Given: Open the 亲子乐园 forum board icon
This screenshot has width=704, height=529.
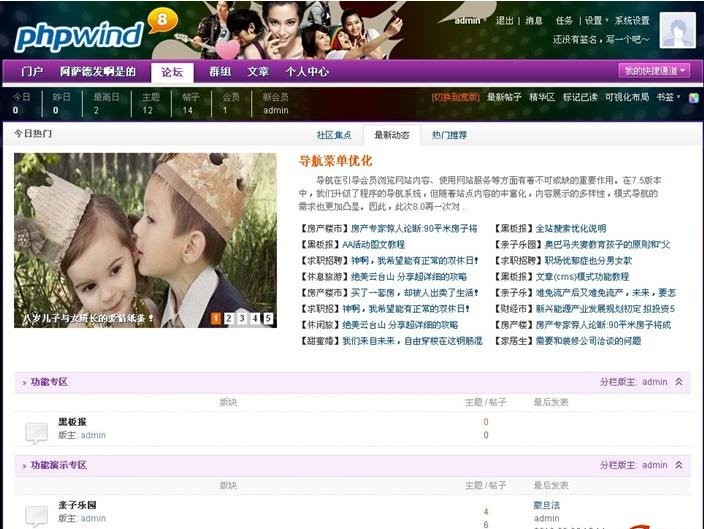Looking at the screenshot, I should tap(36, 516).
